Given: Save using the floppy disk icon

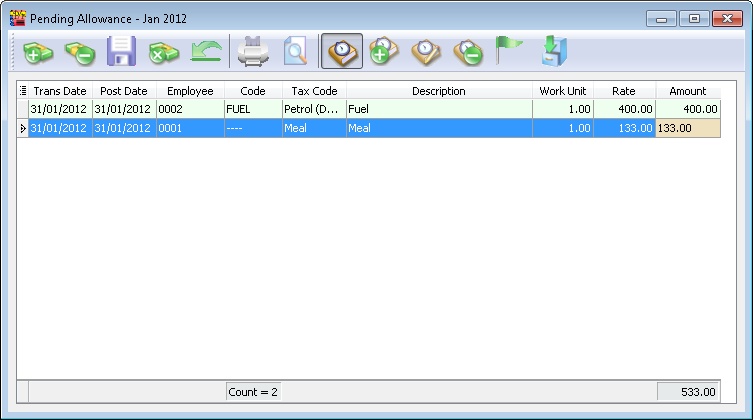Looking at the screenshot, I should pos(121,52).
